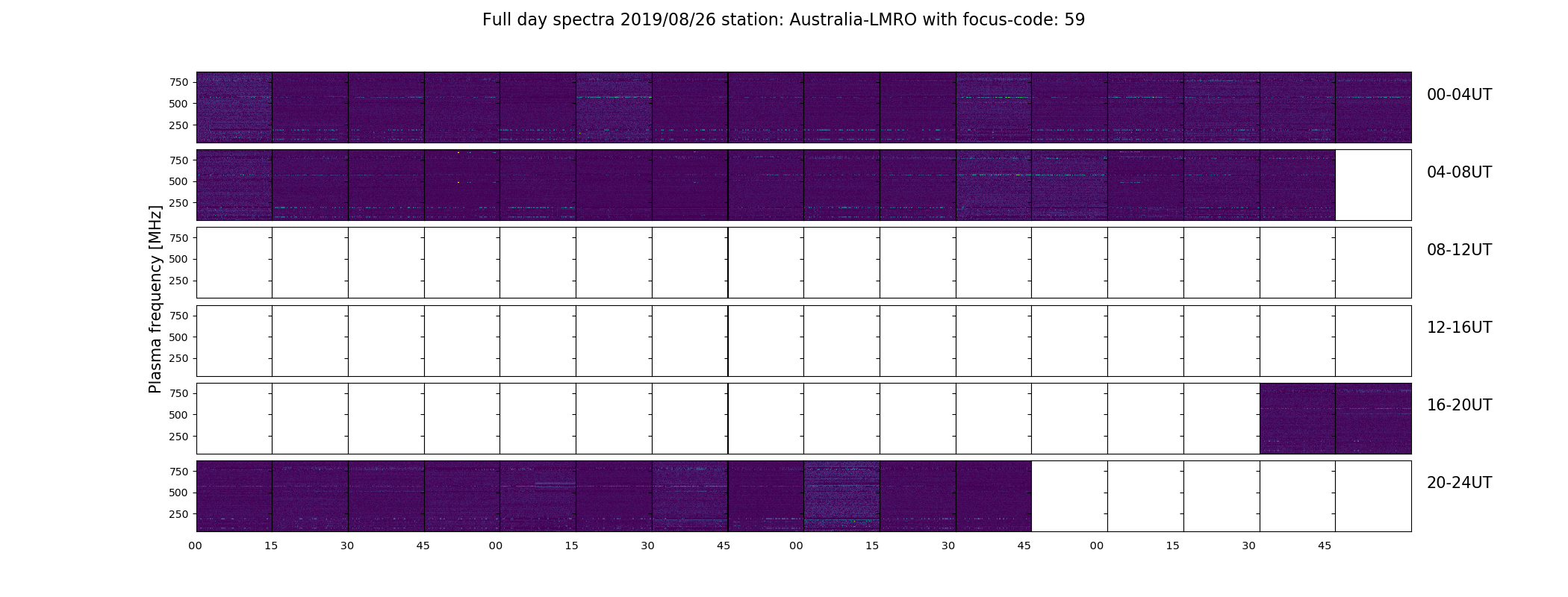Click first blank panel in 08-12UT row
This screenshot has height=597, width=1568.
point(234,263)
